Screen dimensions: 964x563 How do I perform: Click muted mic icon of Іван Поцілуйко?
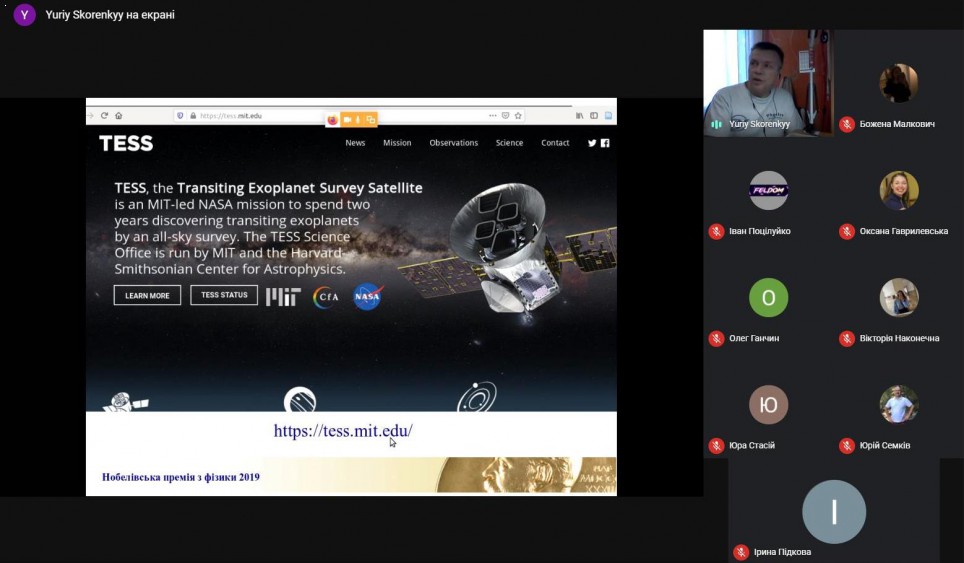point(716,232)
